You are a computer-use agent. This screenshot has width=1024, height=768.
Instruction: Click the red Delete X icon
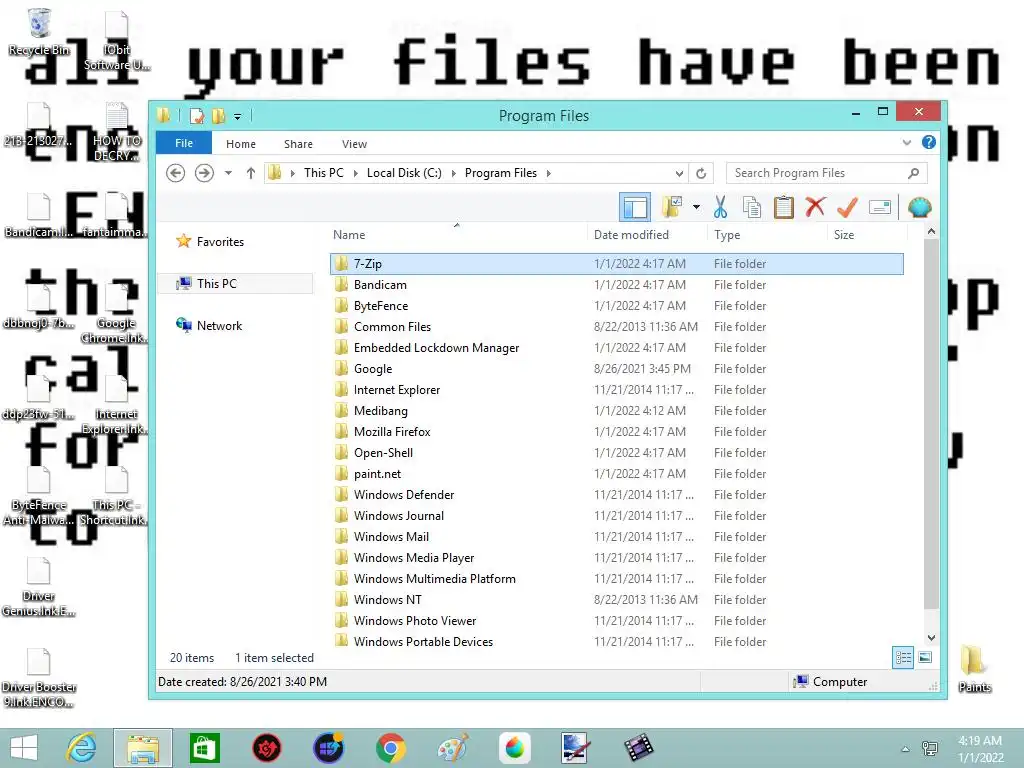coord(815,208)
